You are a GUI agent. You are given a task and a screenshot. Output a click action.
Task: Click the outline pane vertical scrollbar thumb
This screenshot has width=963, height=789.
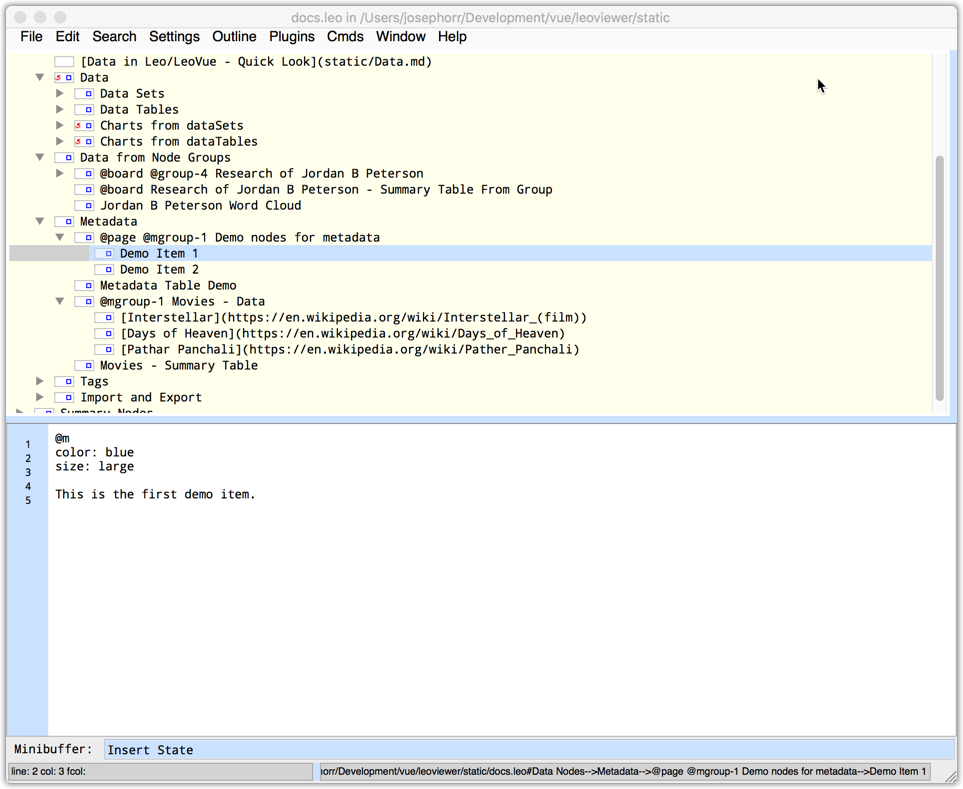pos(940,278)
